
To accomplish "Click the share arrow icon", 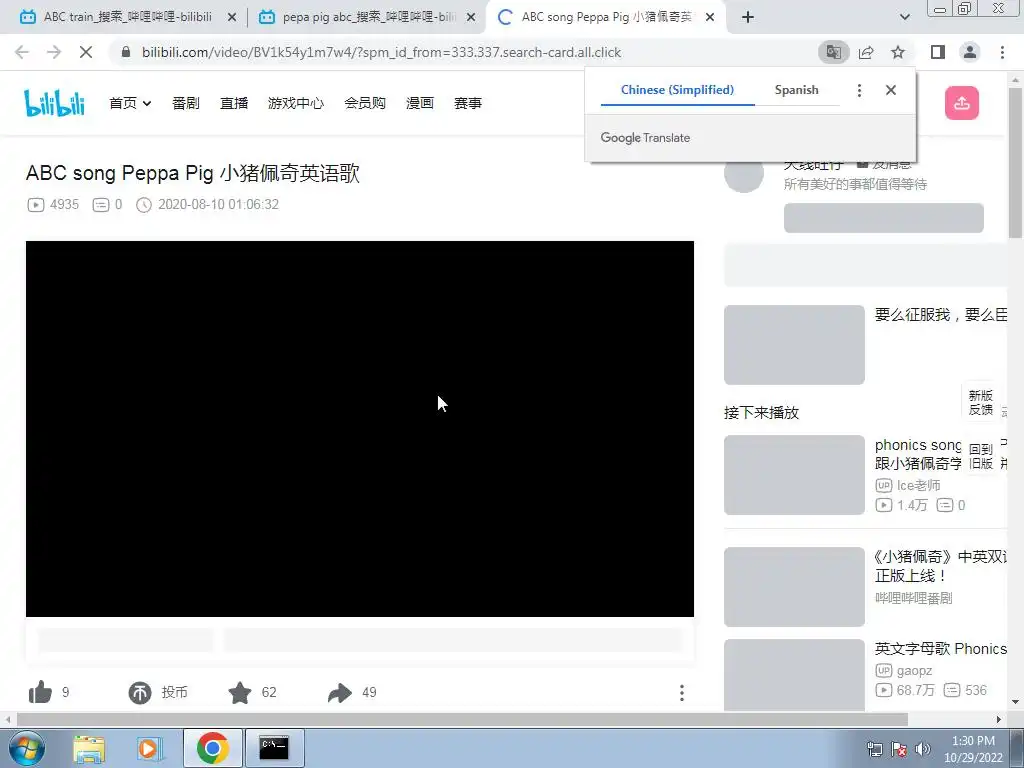I will point(340,692).
